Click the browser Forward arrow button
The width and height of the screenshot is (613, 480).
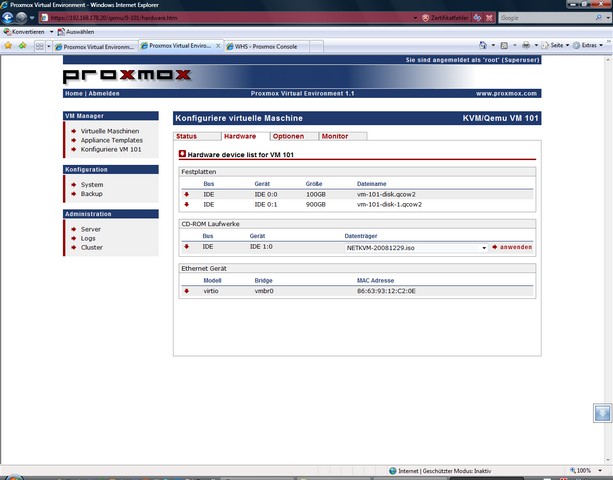[x=21, y=18]
